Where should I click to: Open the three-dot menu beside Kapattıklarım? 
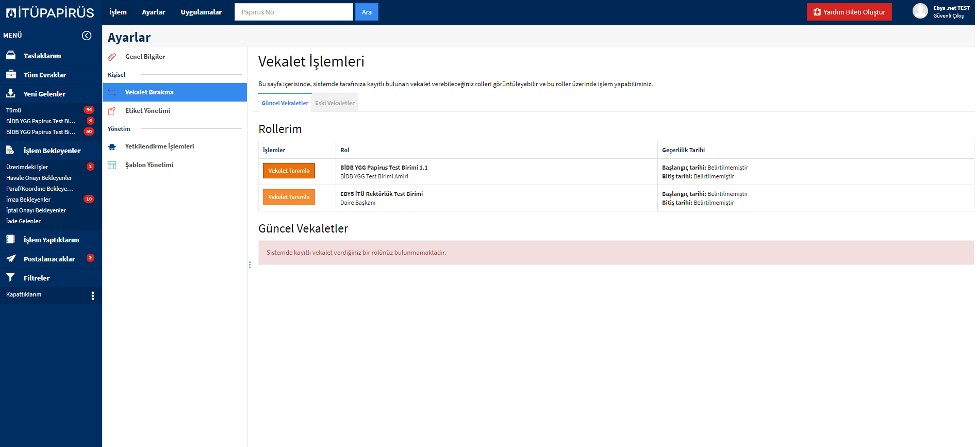(x=93, y=296)
